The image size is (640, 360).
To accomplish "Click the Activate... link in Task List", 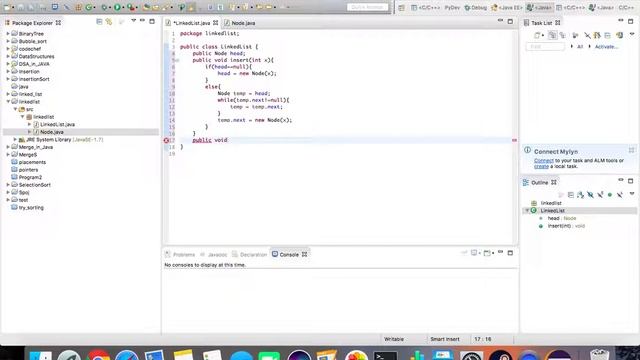I will 606,47.
